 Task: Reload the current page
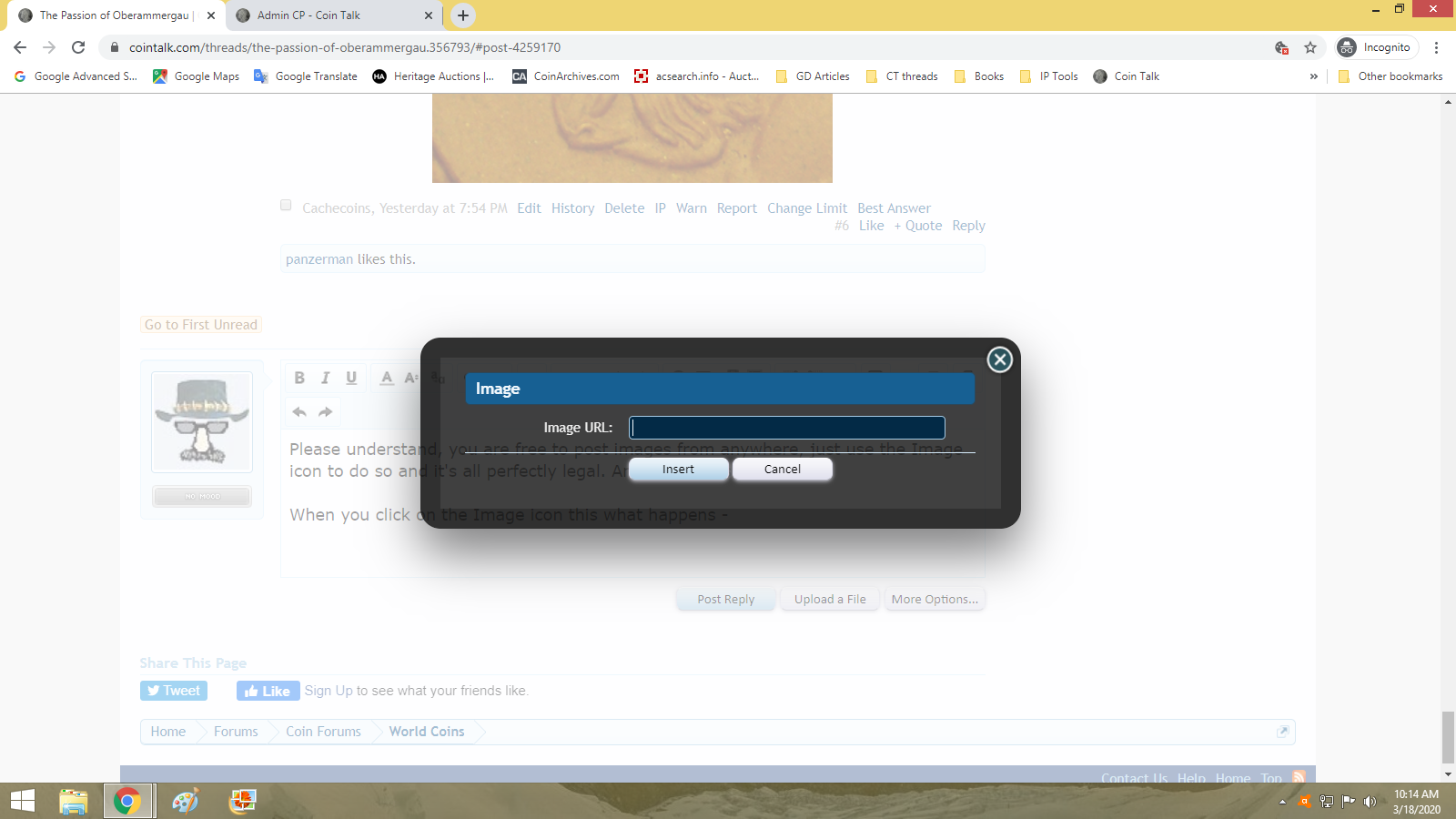tap(78, 47)
